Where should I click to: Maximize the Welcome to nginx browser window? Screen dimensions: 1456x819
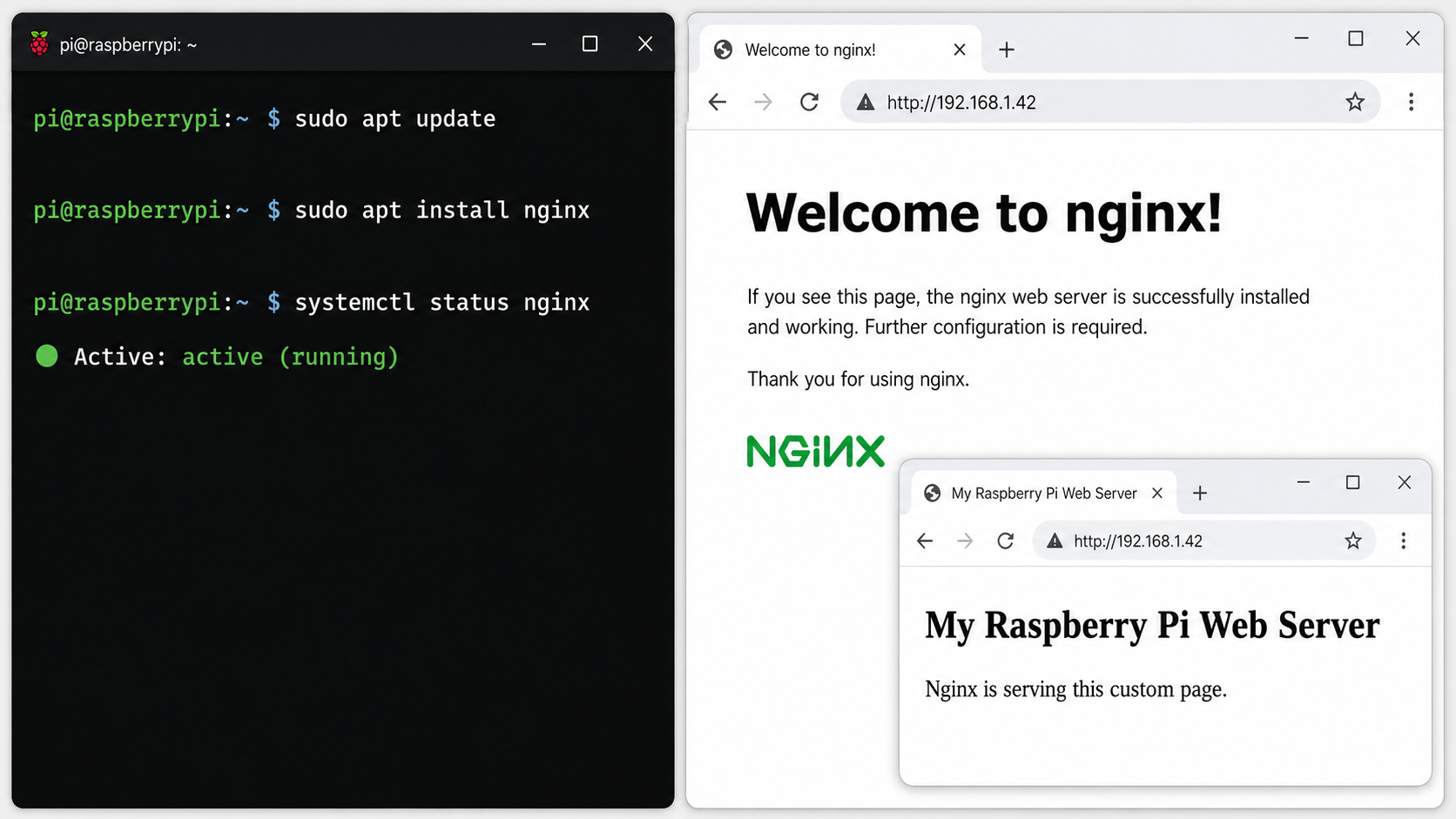pyautogui.click(x=1356, y=38)
